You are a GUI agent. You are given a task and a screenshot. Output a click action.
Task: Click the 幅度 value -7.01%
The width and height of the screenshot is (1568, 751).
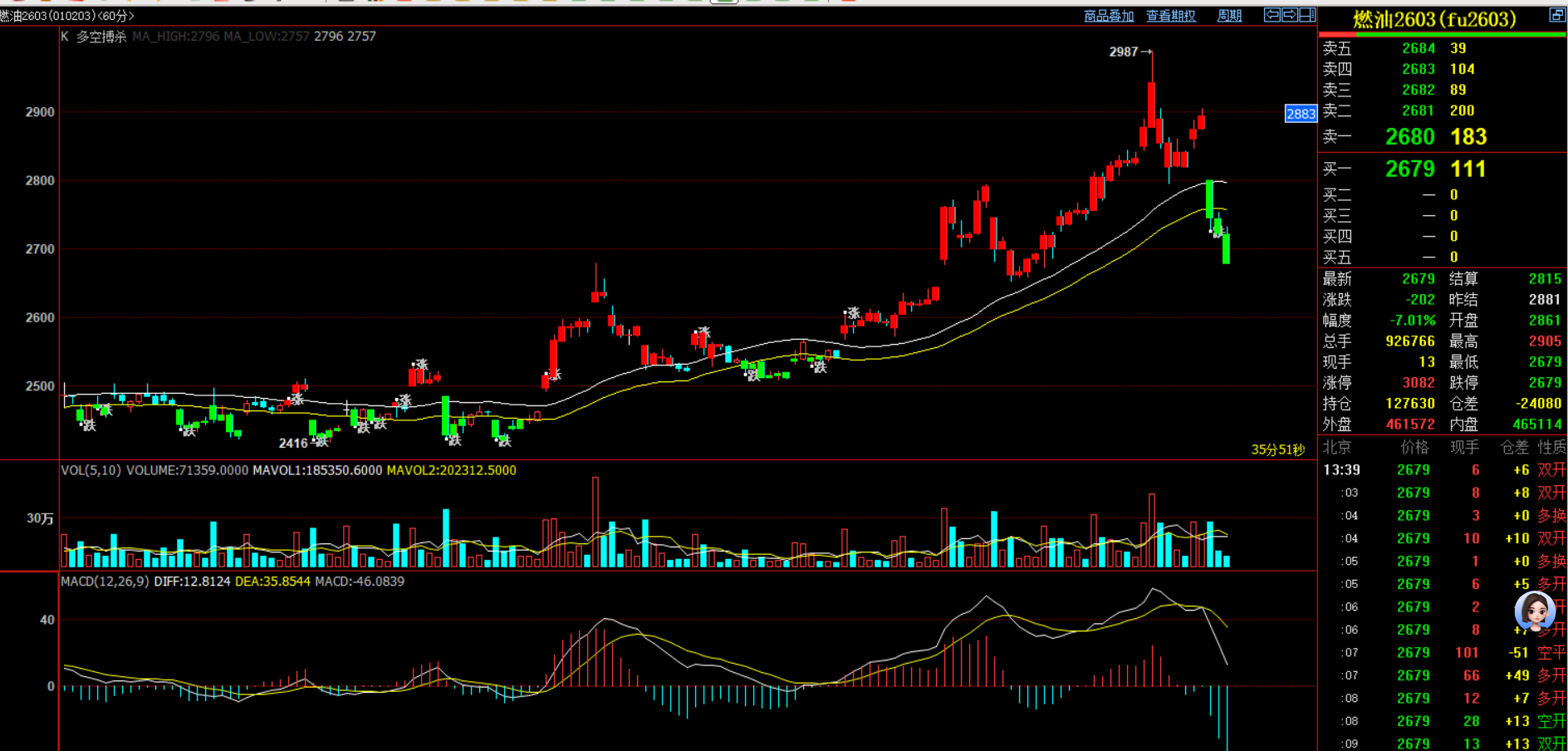1413,321
